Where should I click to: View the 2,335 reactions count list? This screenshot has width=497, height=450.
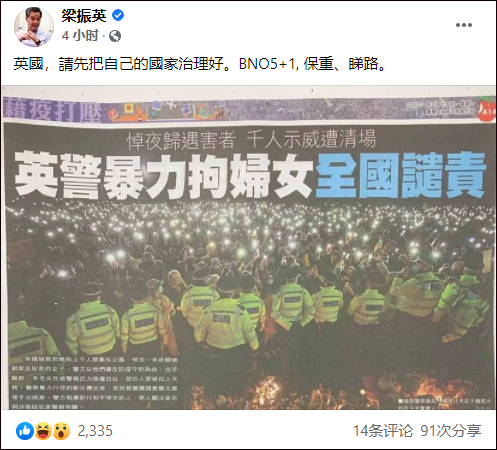tap(95, 431)
